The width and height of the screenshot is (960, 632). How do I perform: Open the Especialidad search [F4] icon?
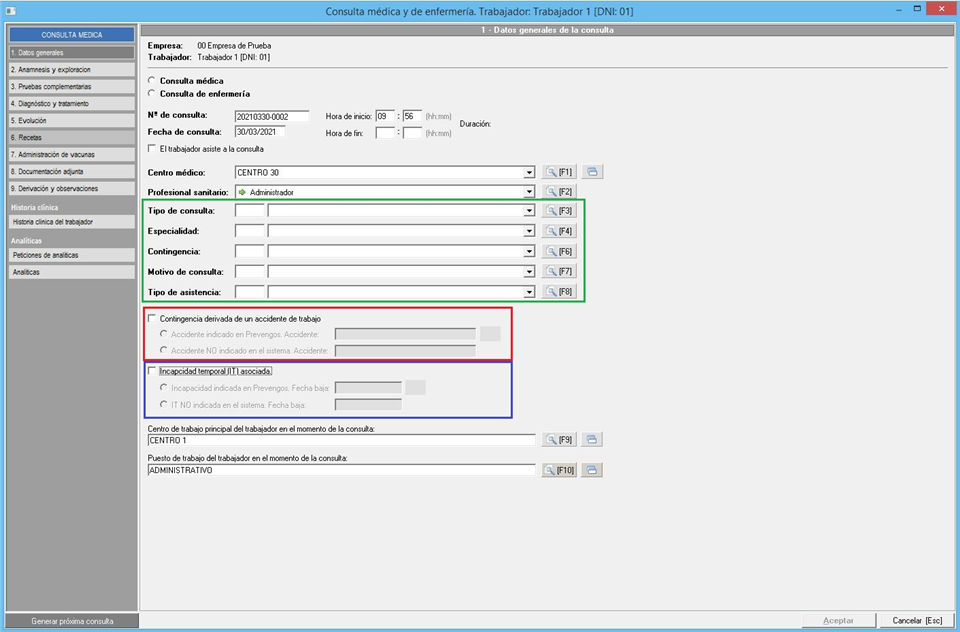[558, 231]
